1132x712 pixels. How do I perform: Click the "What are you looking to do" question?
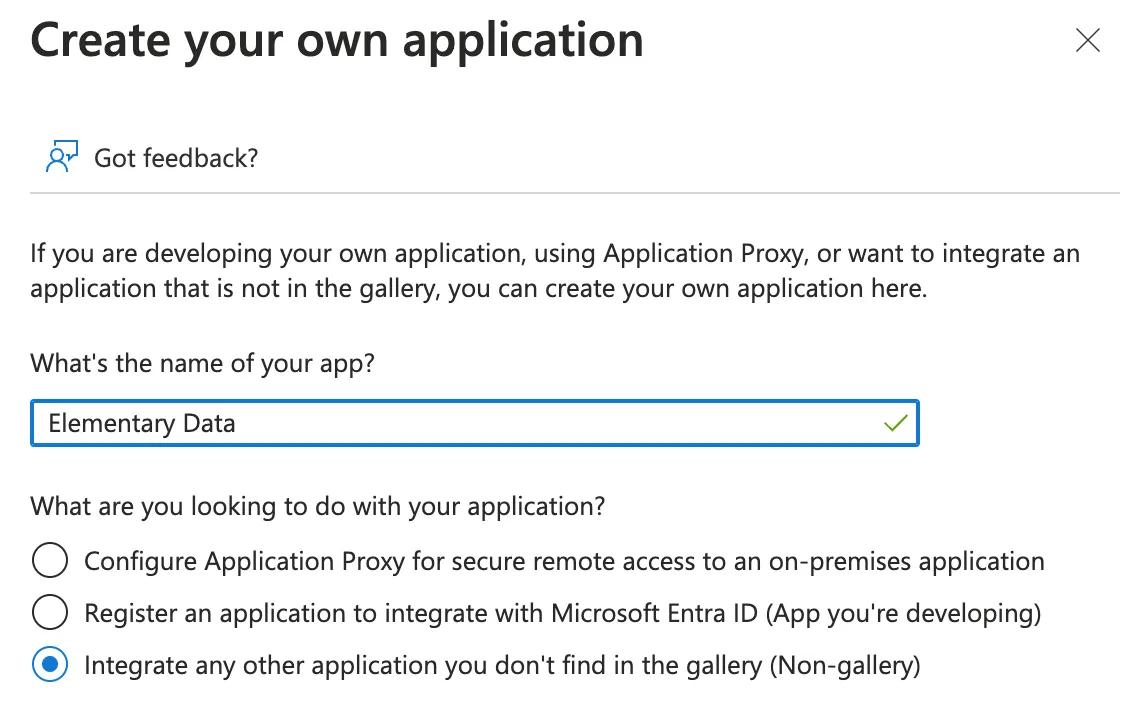(x=318, y=506)
